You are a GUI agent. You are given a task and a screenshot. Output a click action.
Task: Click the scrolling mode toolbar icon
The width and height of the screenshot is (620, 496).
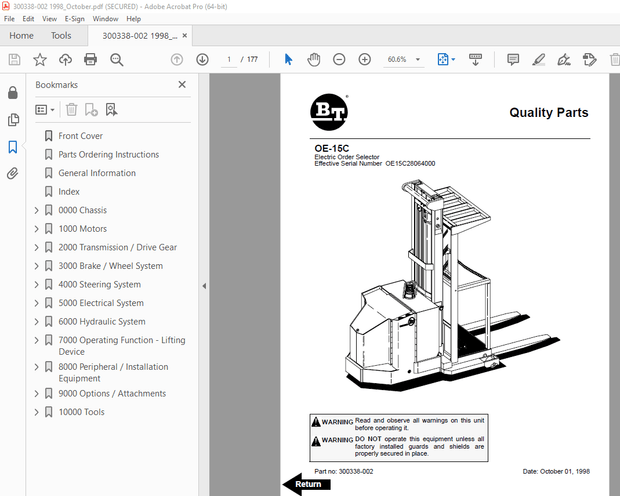tap(475, 60)
